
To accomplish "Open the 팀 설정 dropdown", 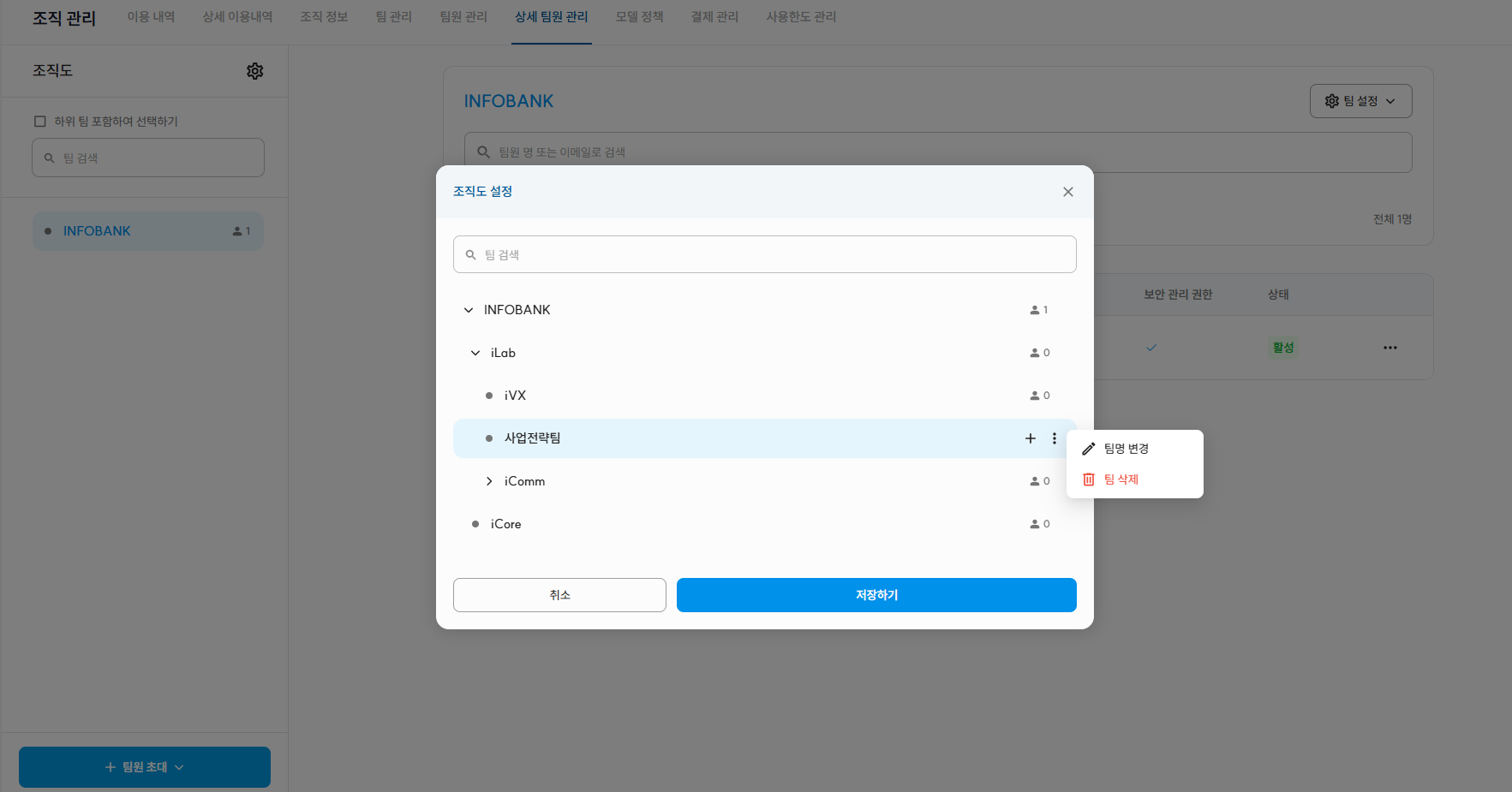I will [x=1360, y=101].
